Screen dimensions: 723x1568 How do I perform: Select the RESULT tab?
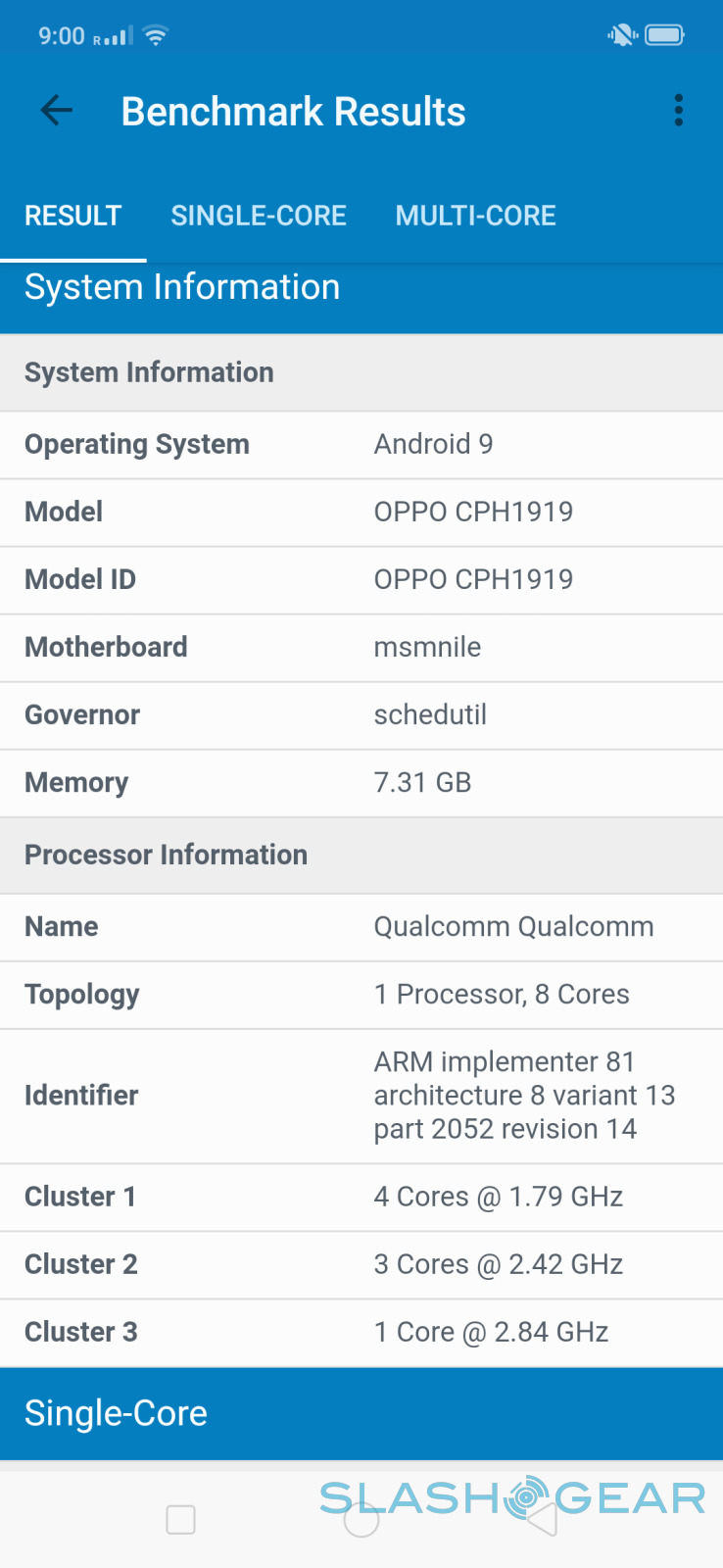(73, 216)
